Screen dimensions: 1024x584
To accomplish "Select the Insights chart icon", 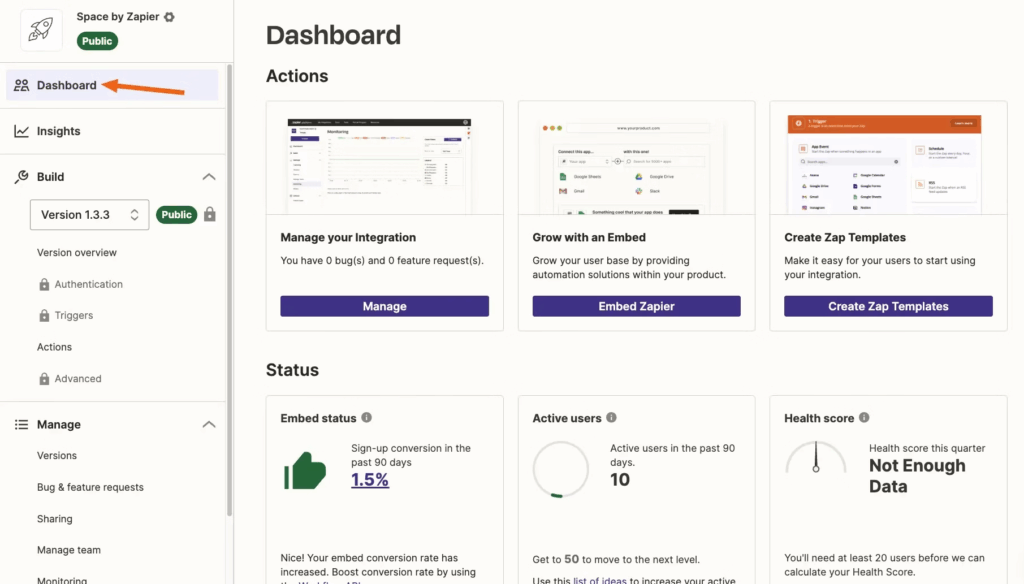I will click(22, 130).
